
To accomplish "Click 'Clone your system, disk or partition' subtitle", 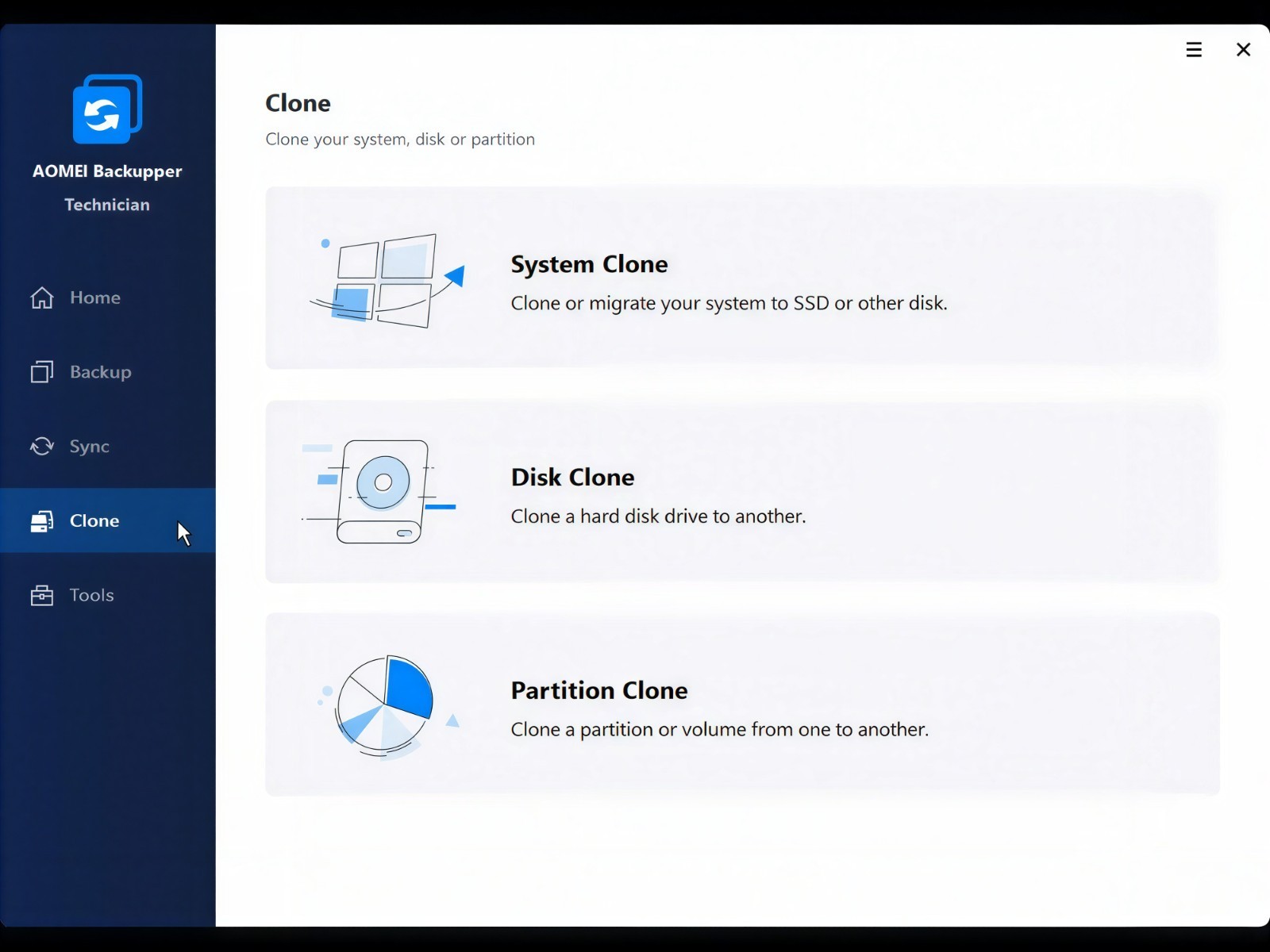I will [400, 140].
